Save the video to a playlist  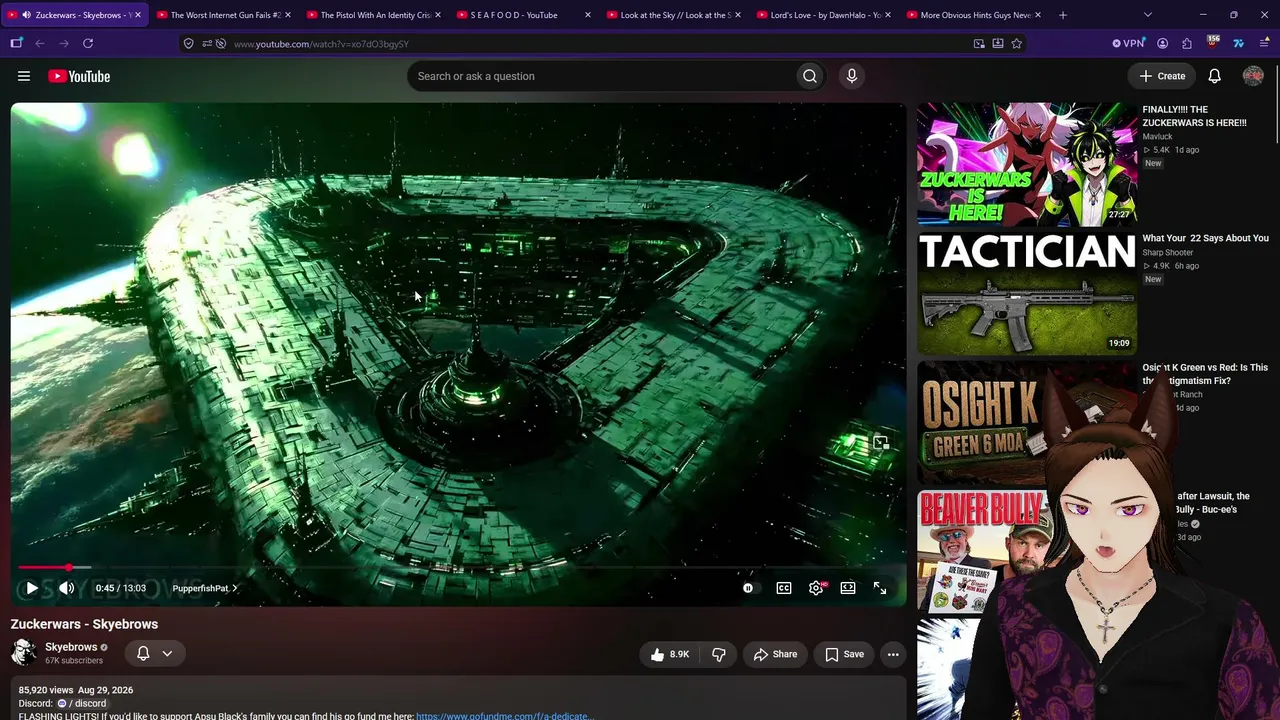(x=845, y=654)
